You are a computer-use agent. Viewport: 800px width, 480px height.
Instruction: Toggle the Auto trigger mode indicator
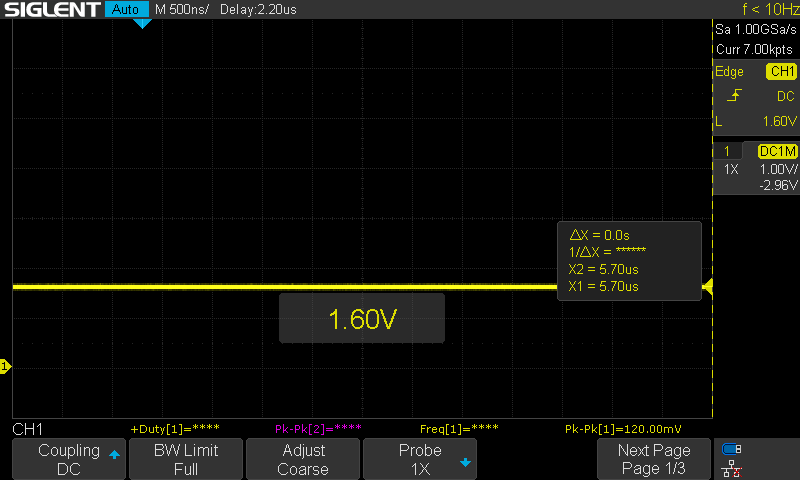pos(125,10)
